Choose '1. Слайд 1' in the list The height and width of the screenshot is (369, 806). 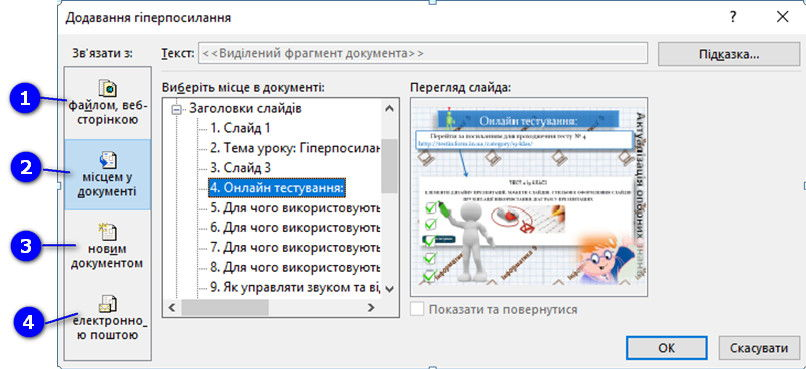[x=240, y=128]
